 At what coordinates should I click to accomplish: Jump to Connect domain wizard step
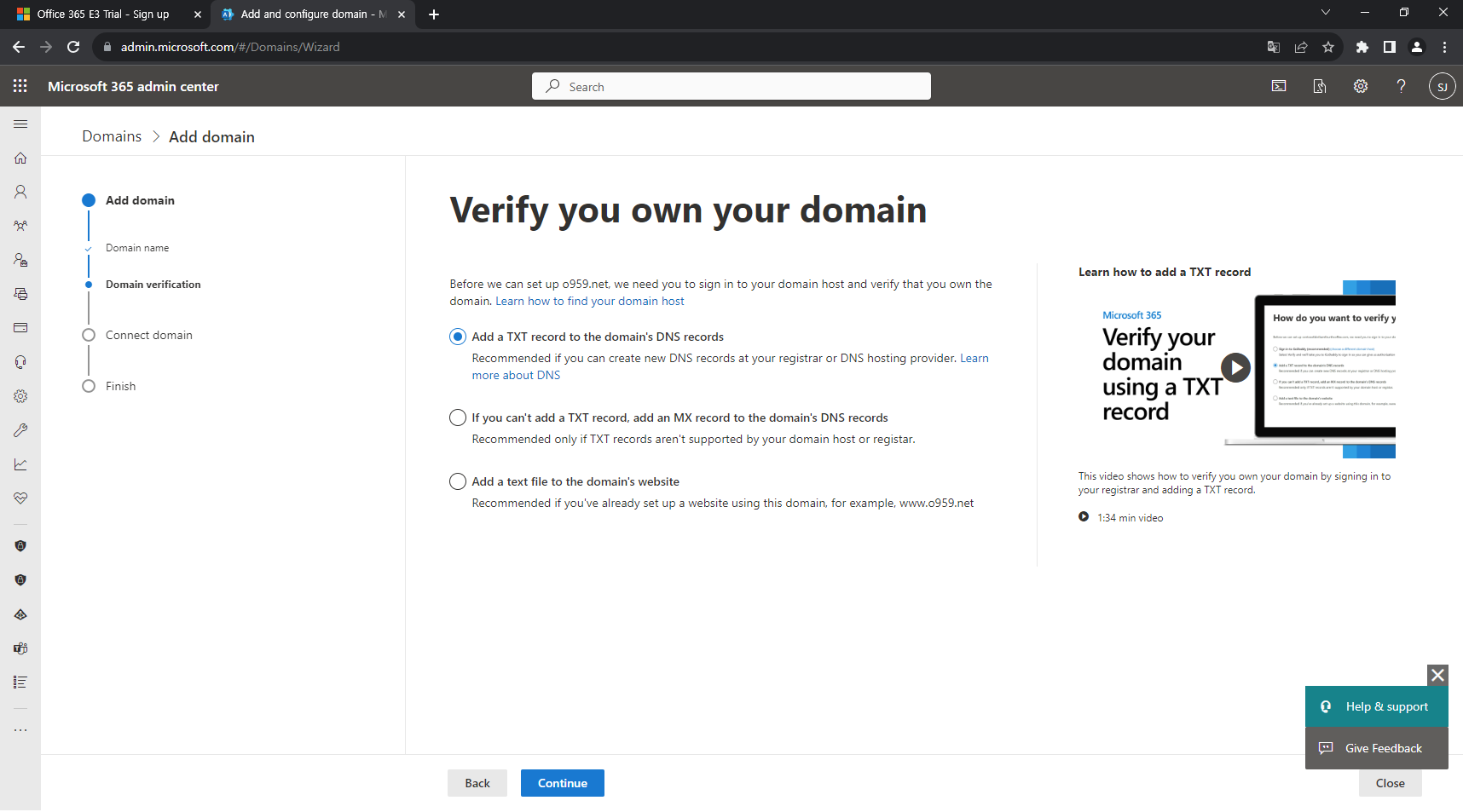[149, 335]
